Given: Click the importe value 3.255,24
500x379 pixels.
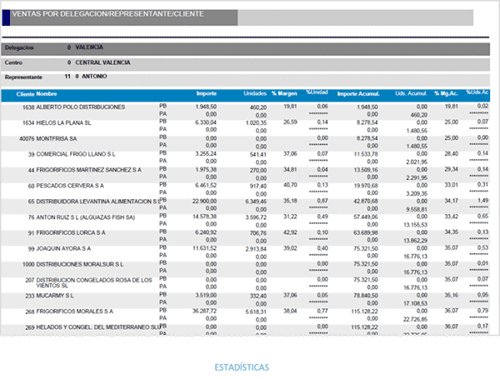Looking at the screenshot, I should click(206, 154).
